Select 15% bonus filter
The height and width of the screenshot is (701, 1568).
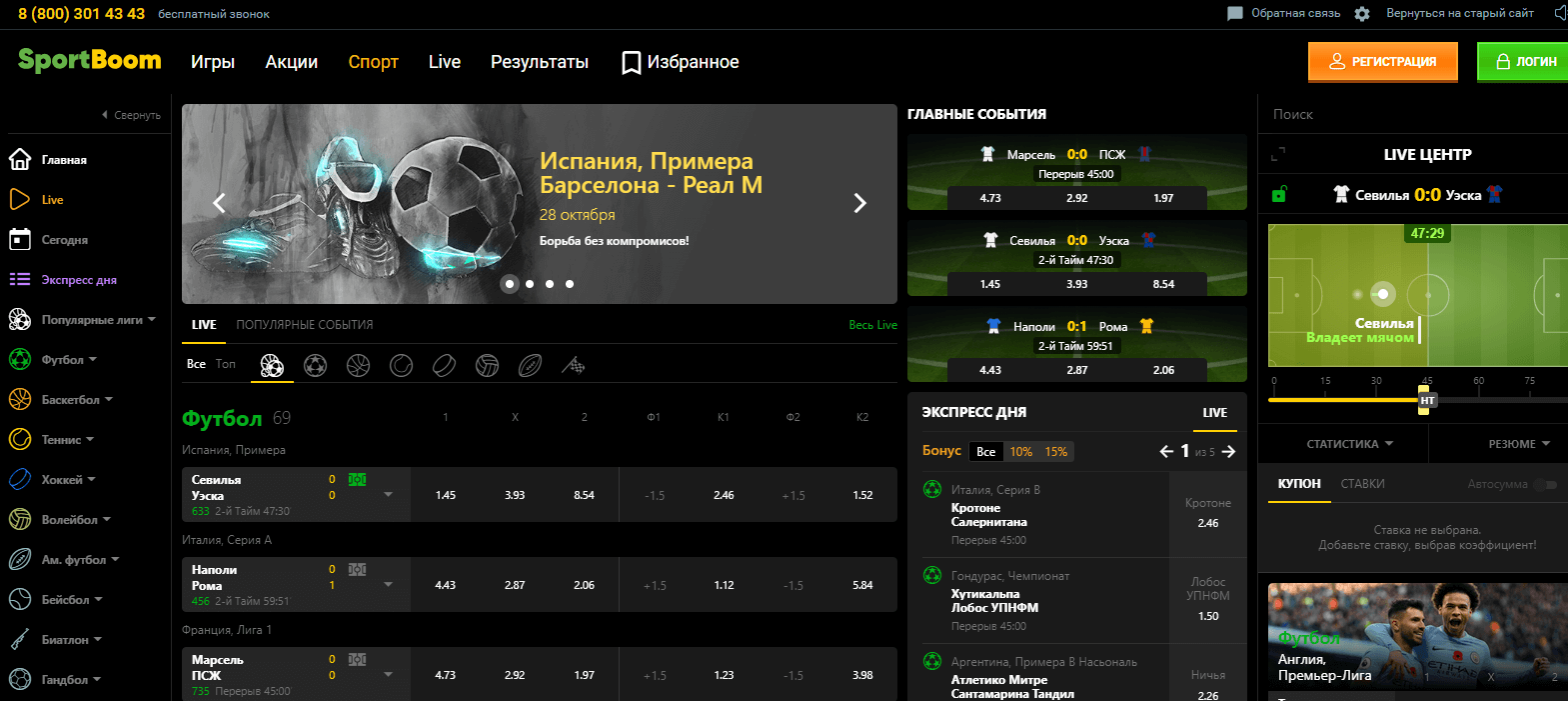pos(1056,452)
